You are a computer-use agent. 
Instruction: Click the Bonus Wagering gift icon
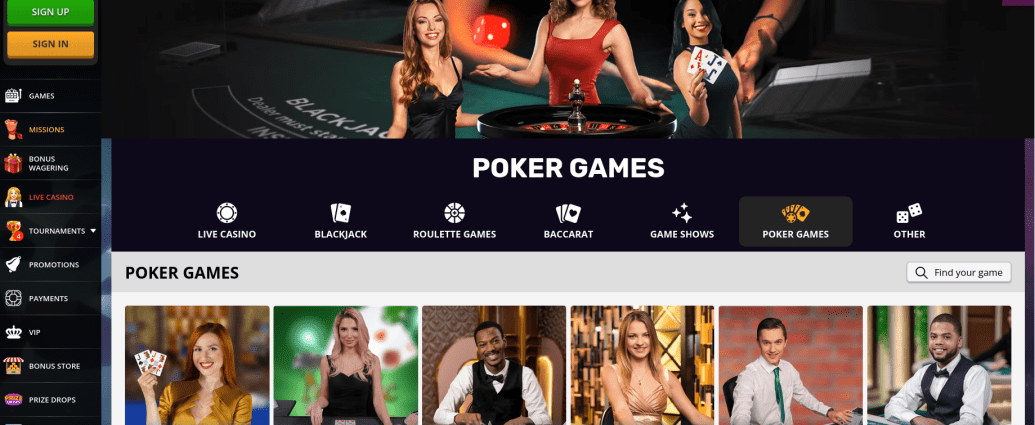(x=13, y=163)
